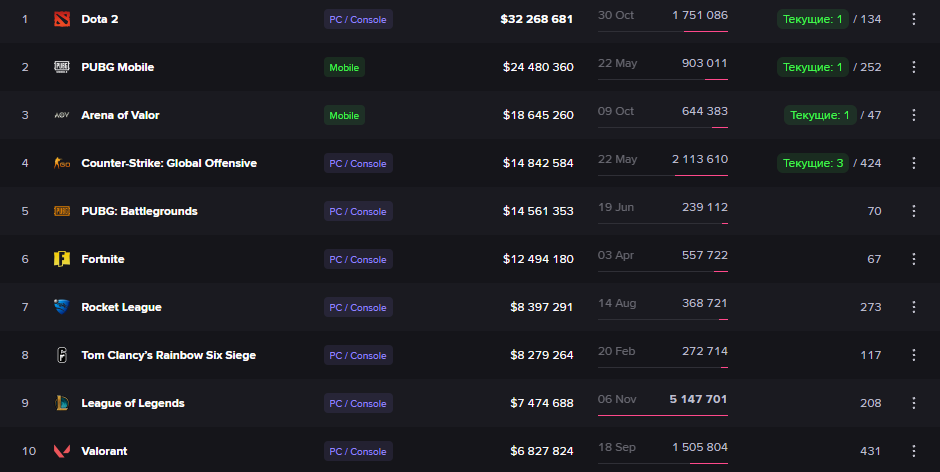
Task: Click the PUBG Mobile logo icon
Action: coord(62,67)
